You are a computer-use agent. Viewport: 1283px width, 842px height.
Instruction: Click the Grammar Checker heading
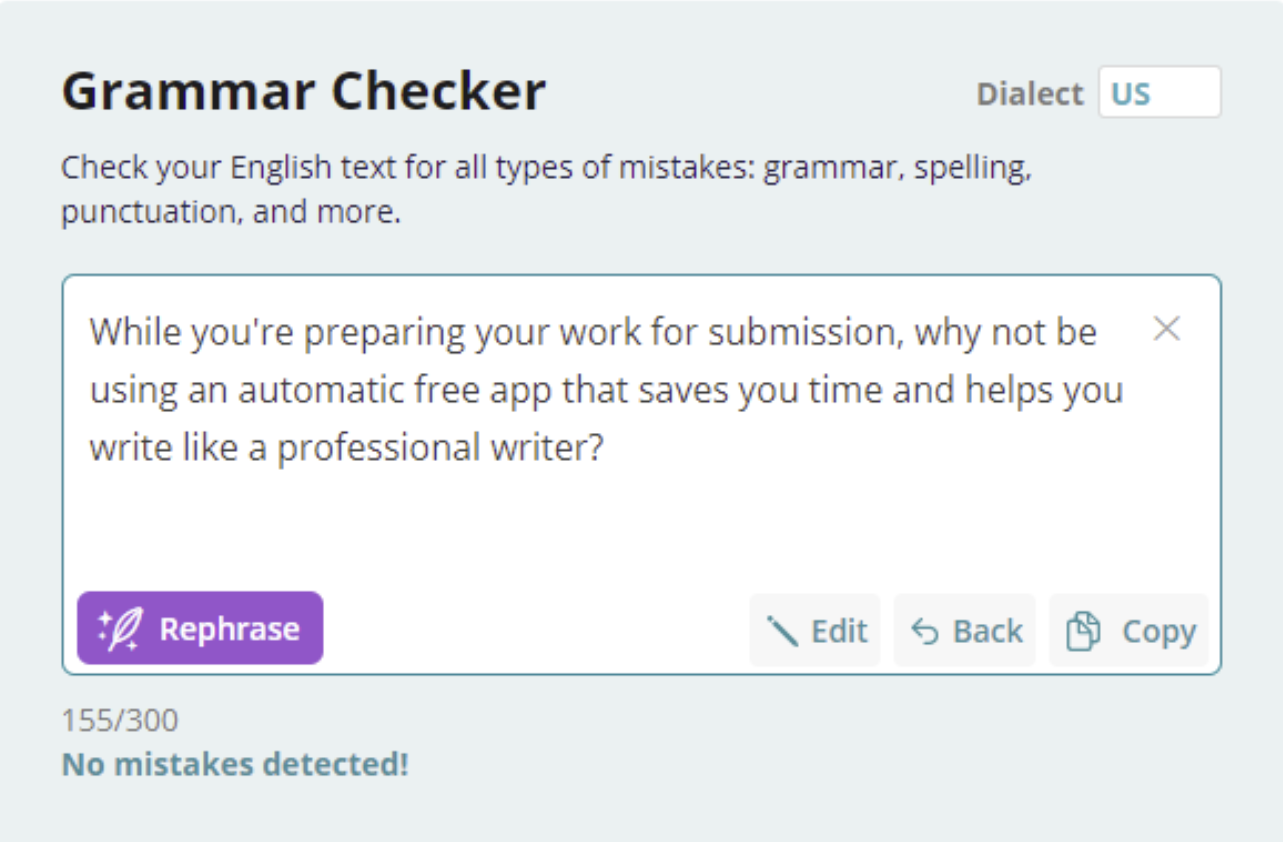pos(304,91)
